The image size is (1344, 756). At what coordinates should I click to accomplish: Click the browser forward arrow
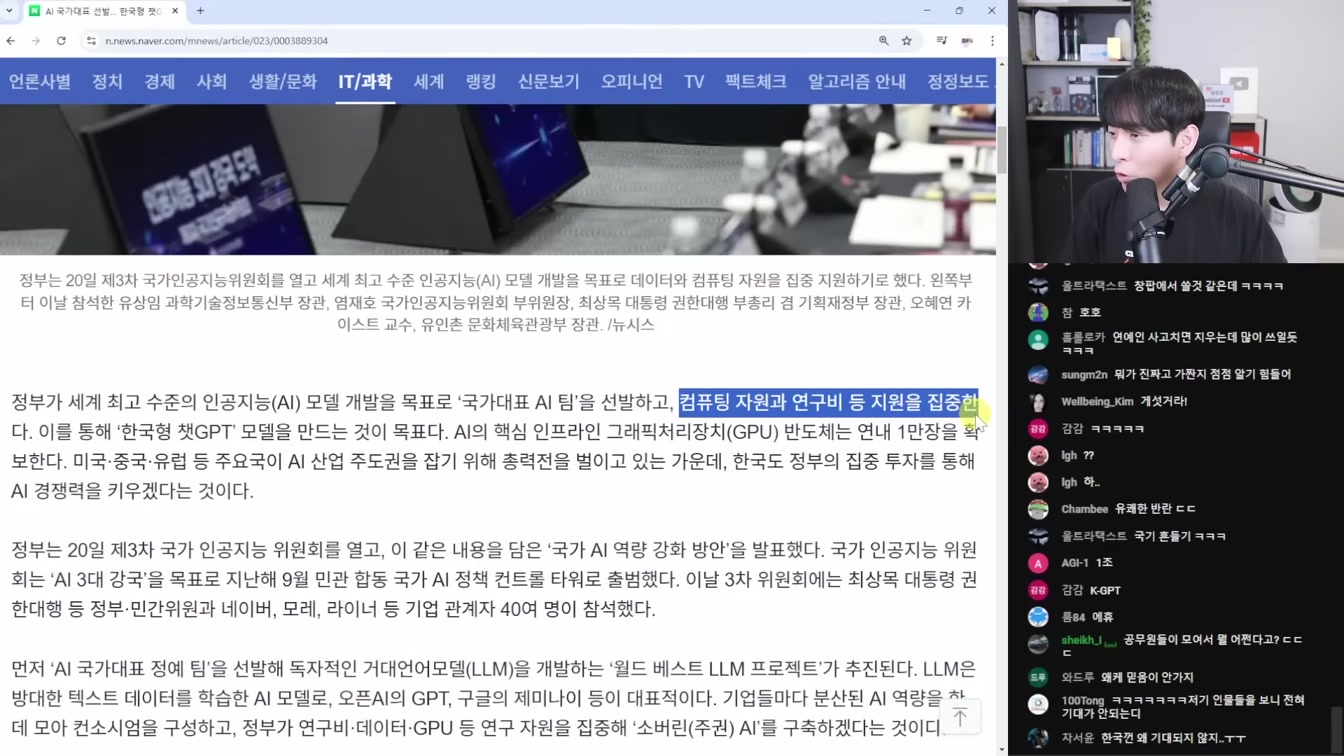point(35,41)
